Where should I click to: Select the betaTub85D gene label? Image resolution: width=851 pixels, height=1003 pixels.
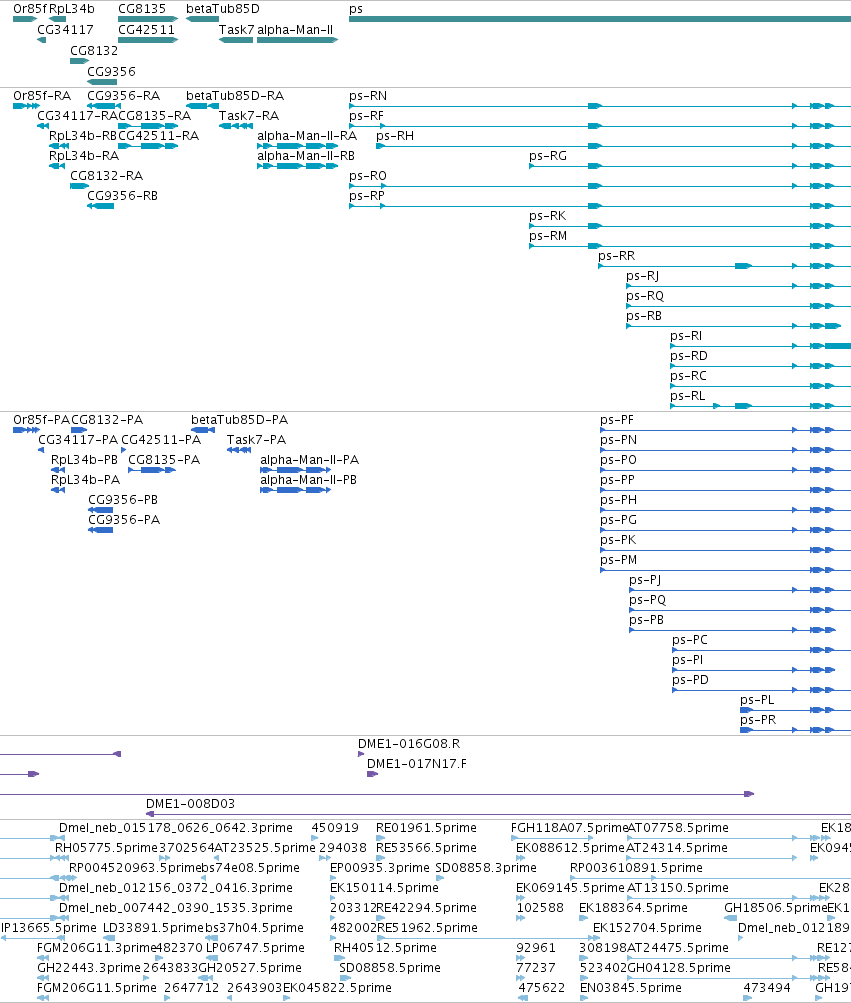pyautogui.click(x=223, y=9)
